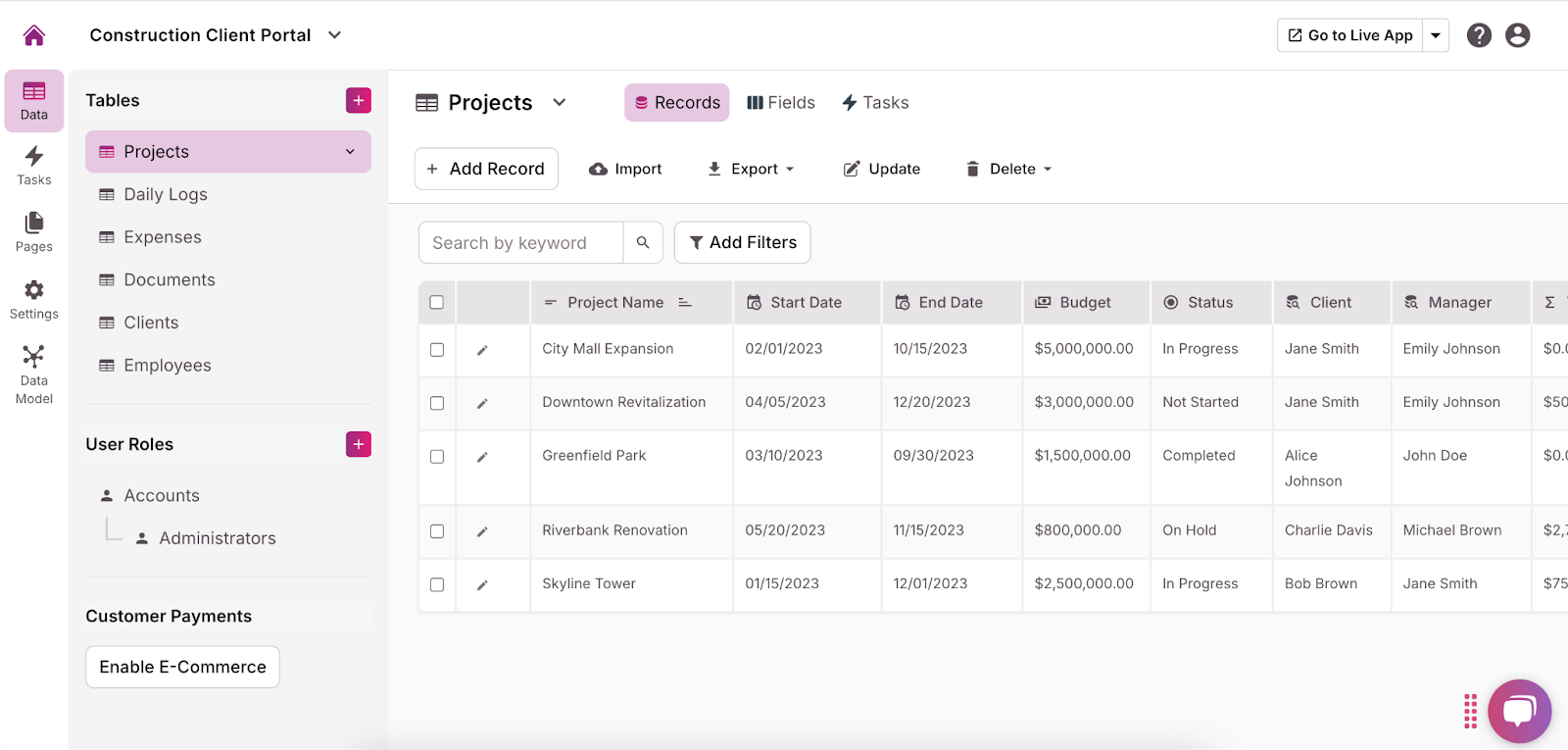Image resolution: width=1568 pixels, height=750 pixels.
Task: Switch to the Fields tab
Action: pos(781,103)
